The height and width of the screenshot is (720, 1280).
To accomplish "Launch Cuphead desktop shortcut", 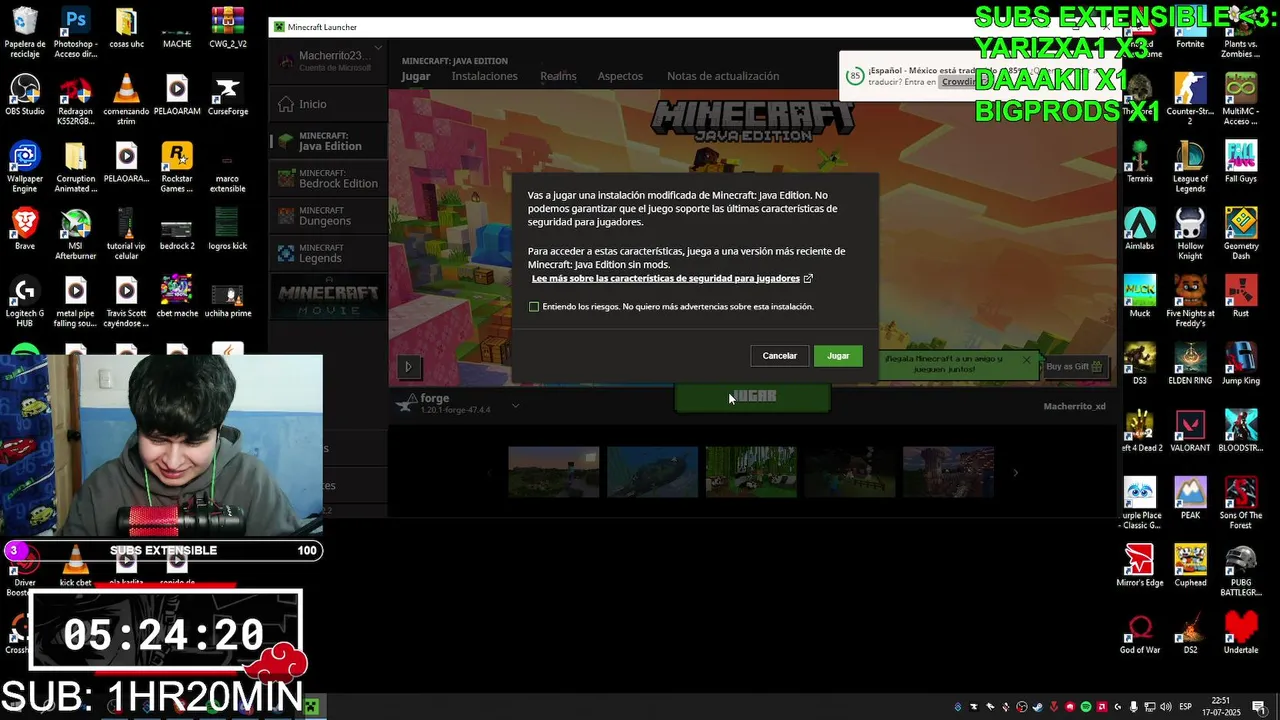I will tap(1190, 565).
